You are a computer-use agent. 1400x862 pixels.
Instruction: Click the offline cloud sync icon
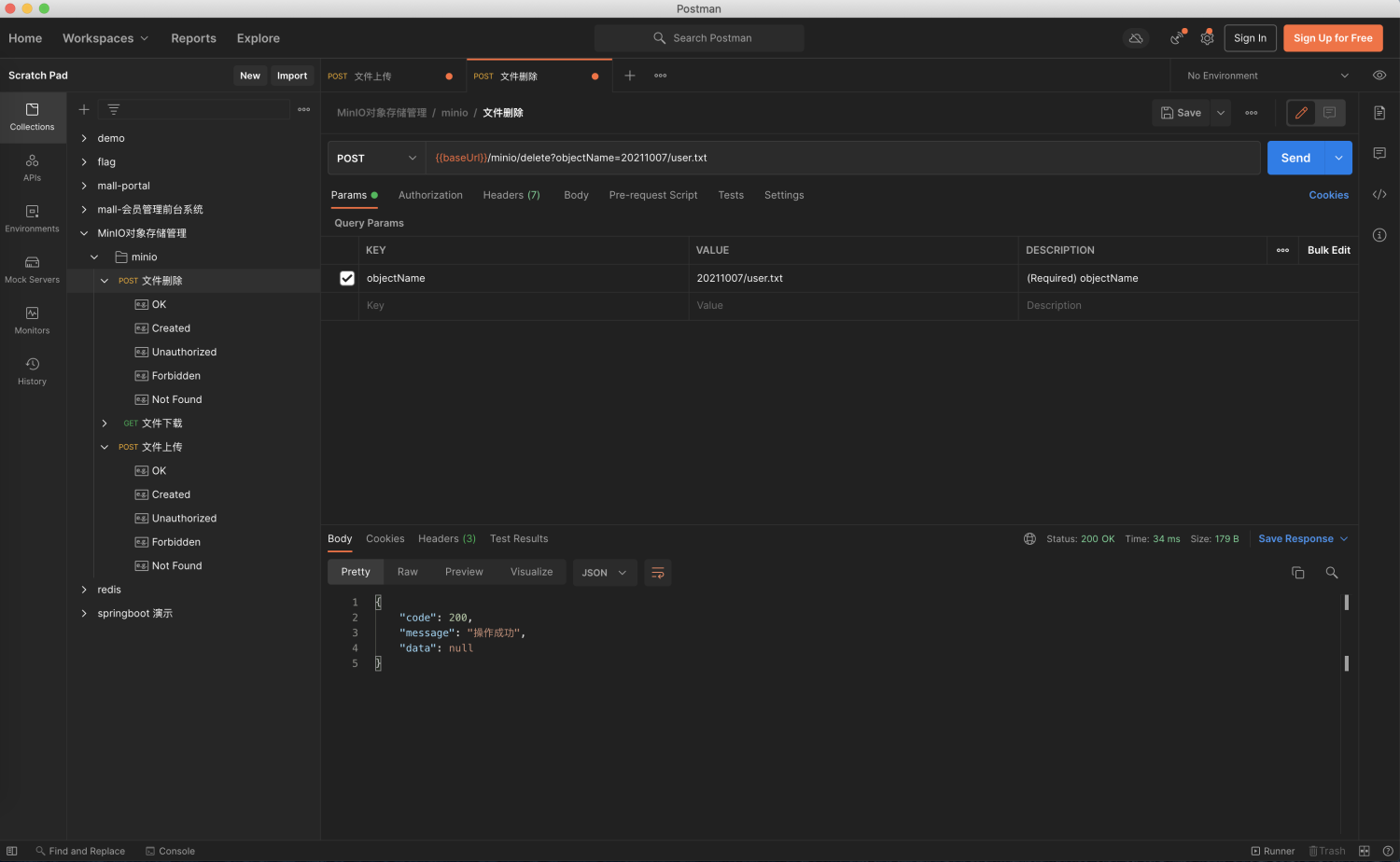(x=1136, y=38)
